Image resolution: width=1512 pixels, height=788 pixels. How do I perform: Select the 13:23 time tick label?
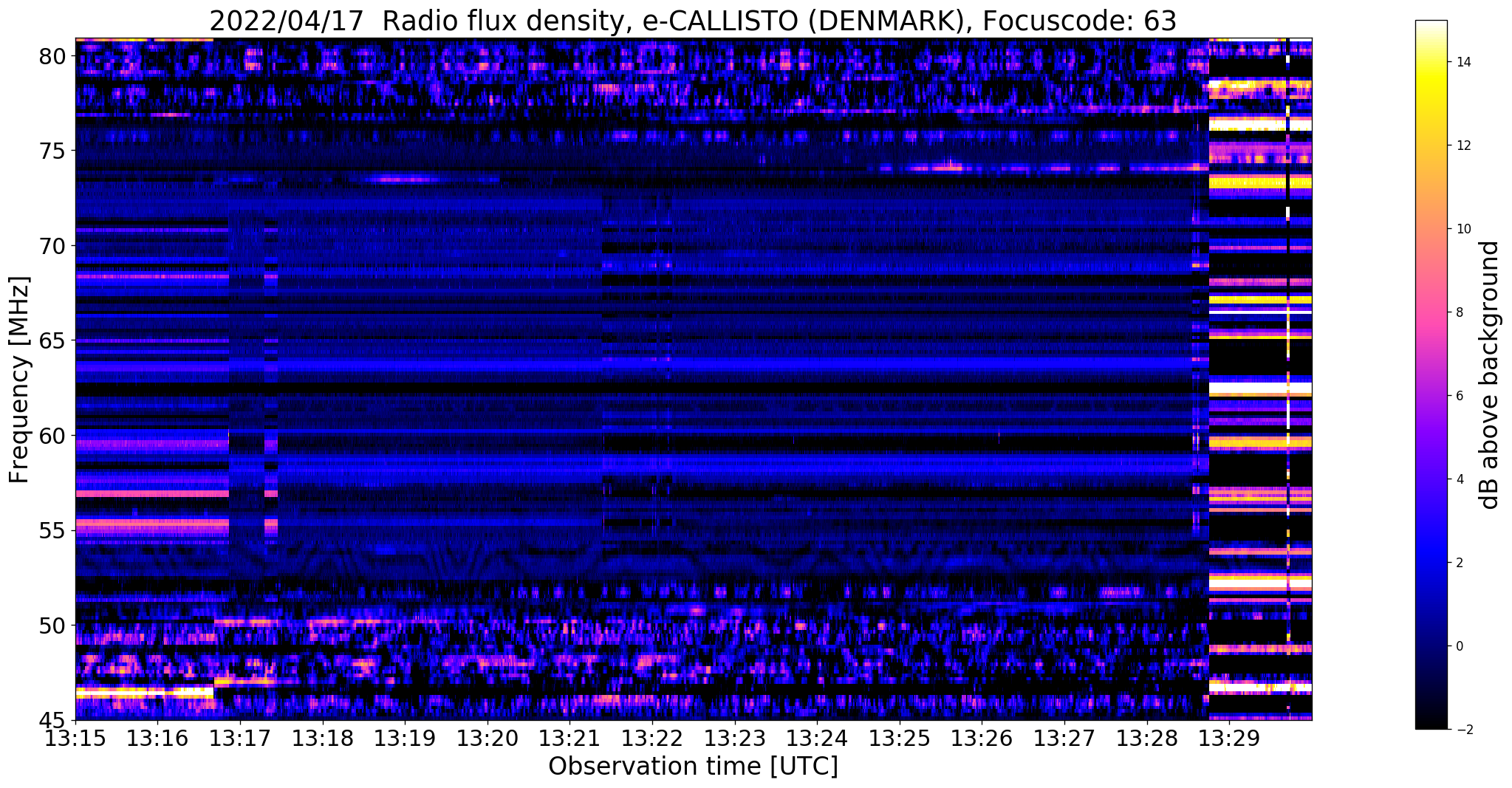tap(735, 739)
